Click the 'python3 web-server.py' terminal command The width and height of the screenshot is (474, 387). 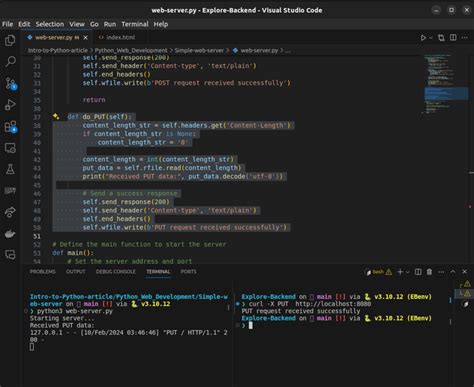pos(75,311)
